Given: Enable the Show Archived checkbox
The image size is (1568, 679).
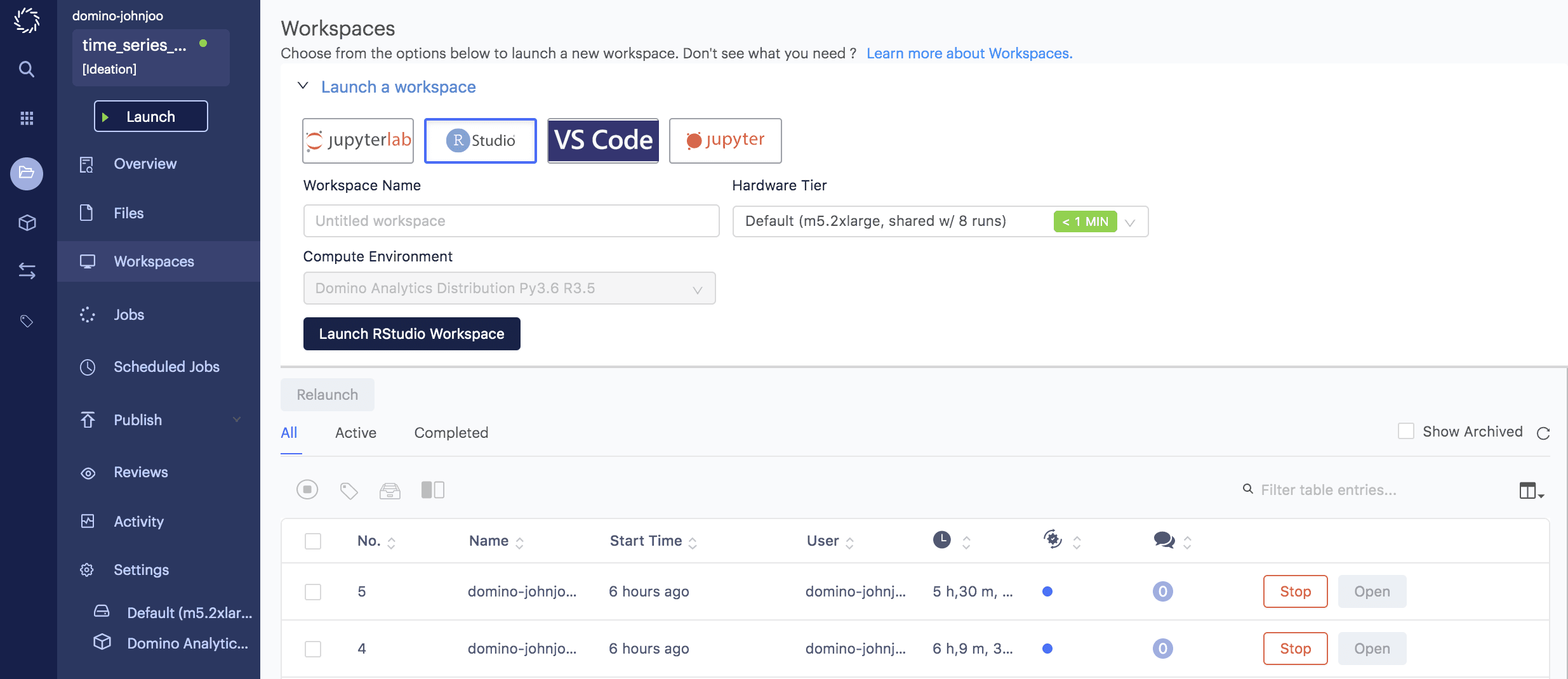Looking at the screenshot, I should tap(1406, 432).
